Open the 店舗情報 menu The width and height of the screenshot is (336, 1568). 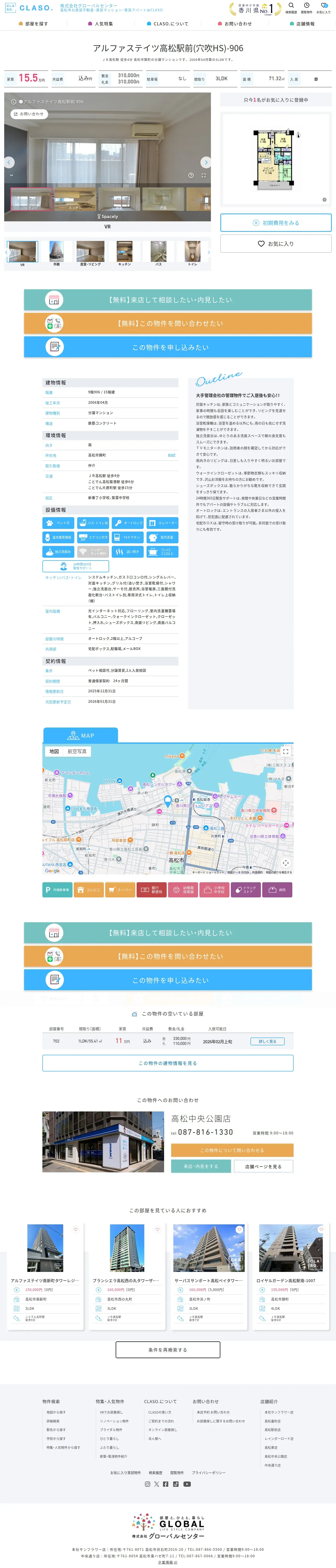[x=303, y=24]
